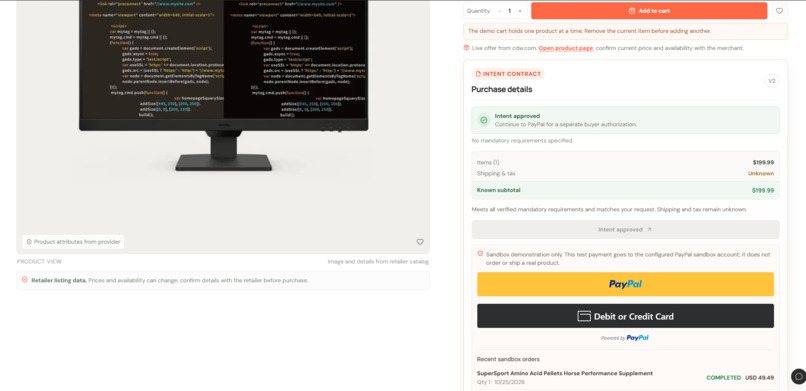806x391 pixels.
Task: Open the SuperSport Amino Acid Pellets order
Action: tap(565, 374)
